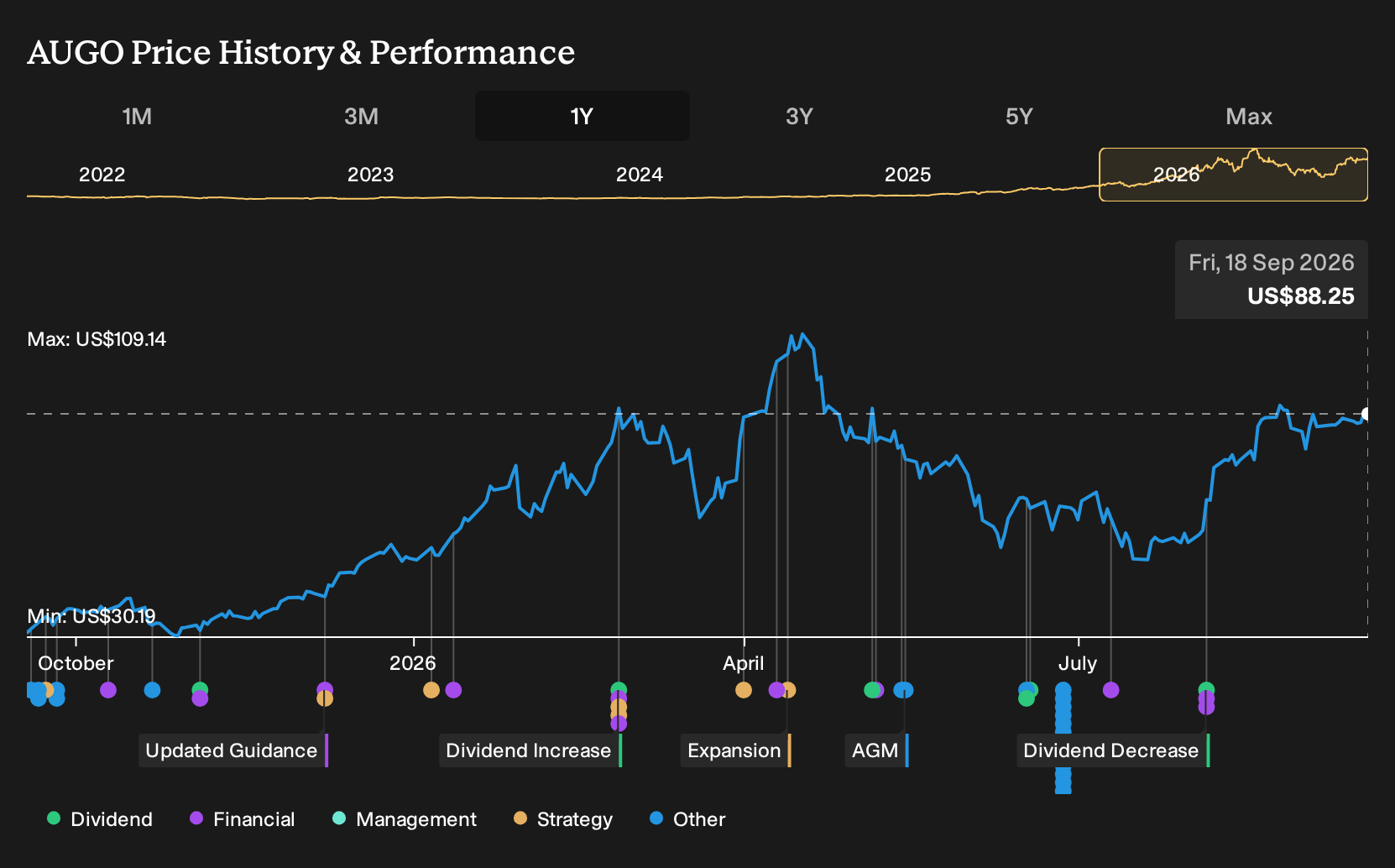Toggle the Management legend filter
1395x868 pixels.
(x=405, y=819)
